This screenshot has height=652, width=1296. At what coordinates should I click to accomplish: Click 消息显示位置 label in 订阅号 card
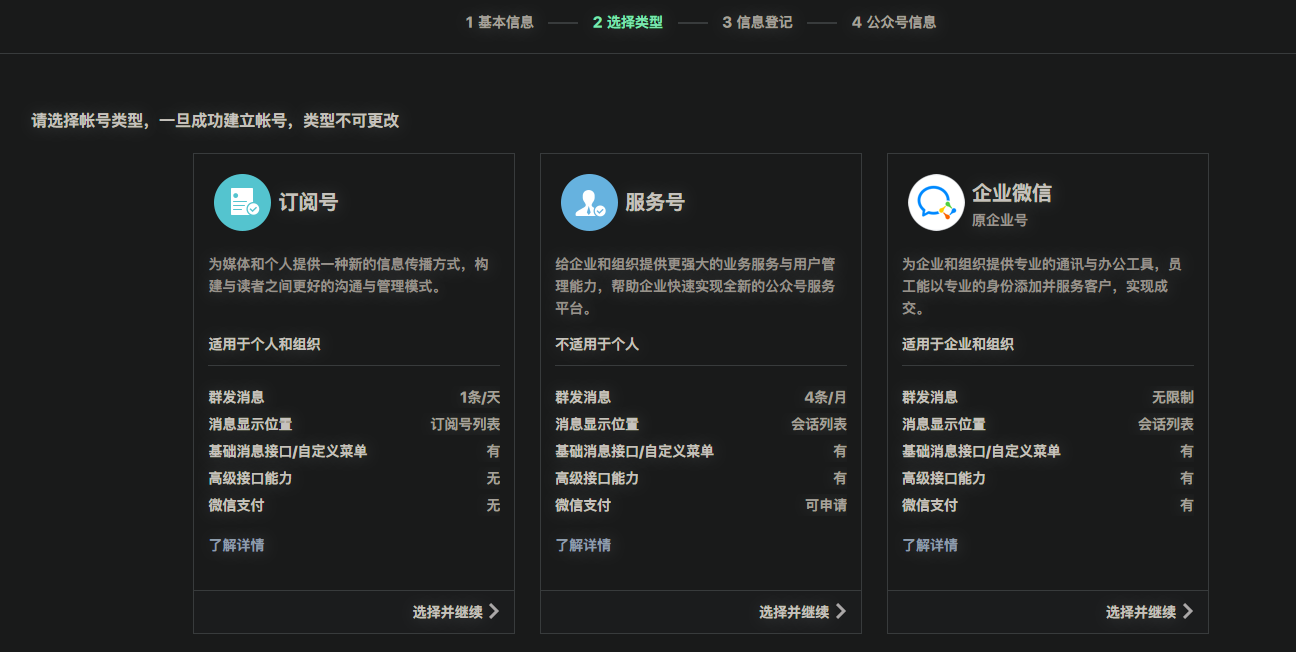(x=250, y=424)
